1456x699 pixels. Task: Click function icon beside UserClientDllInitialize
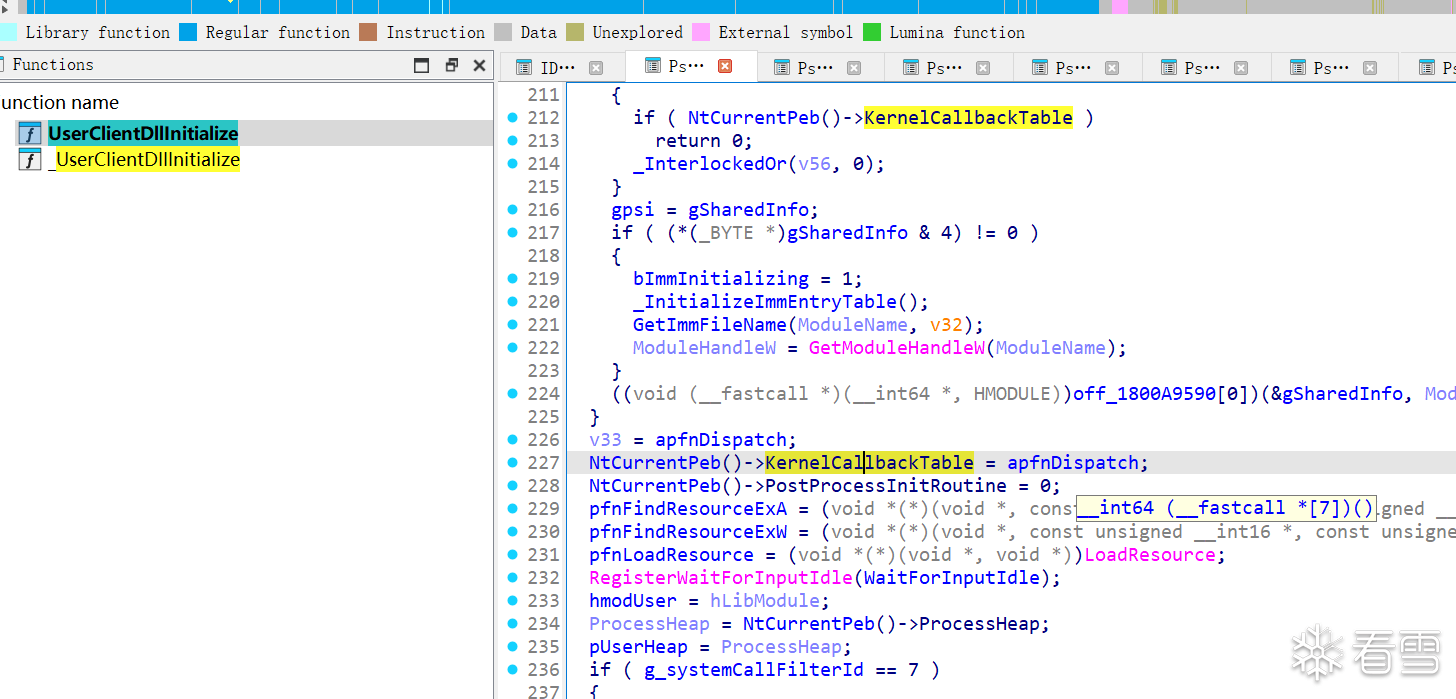30,134
